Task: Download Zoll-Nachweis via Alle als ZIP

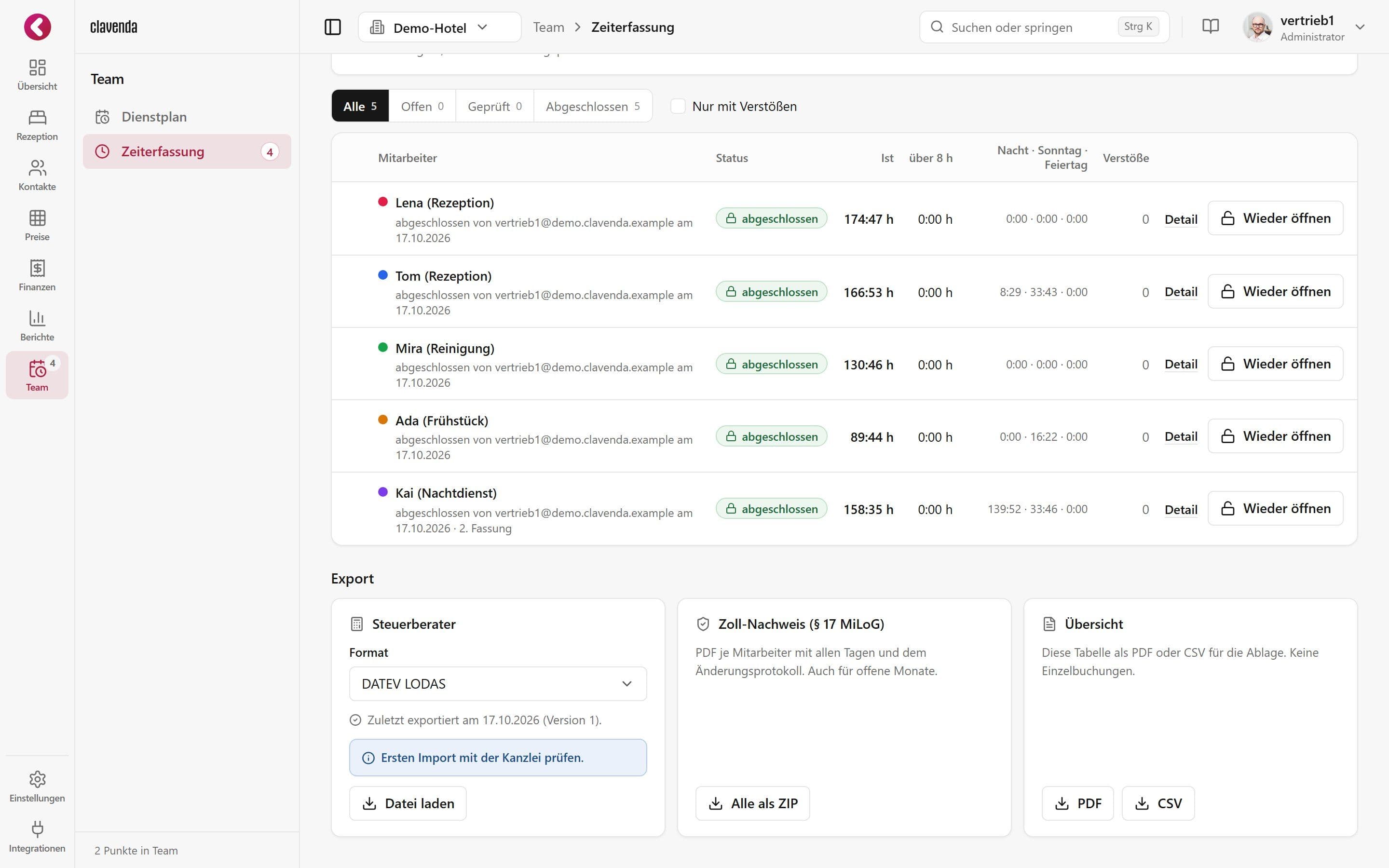Action: [752, 803]
